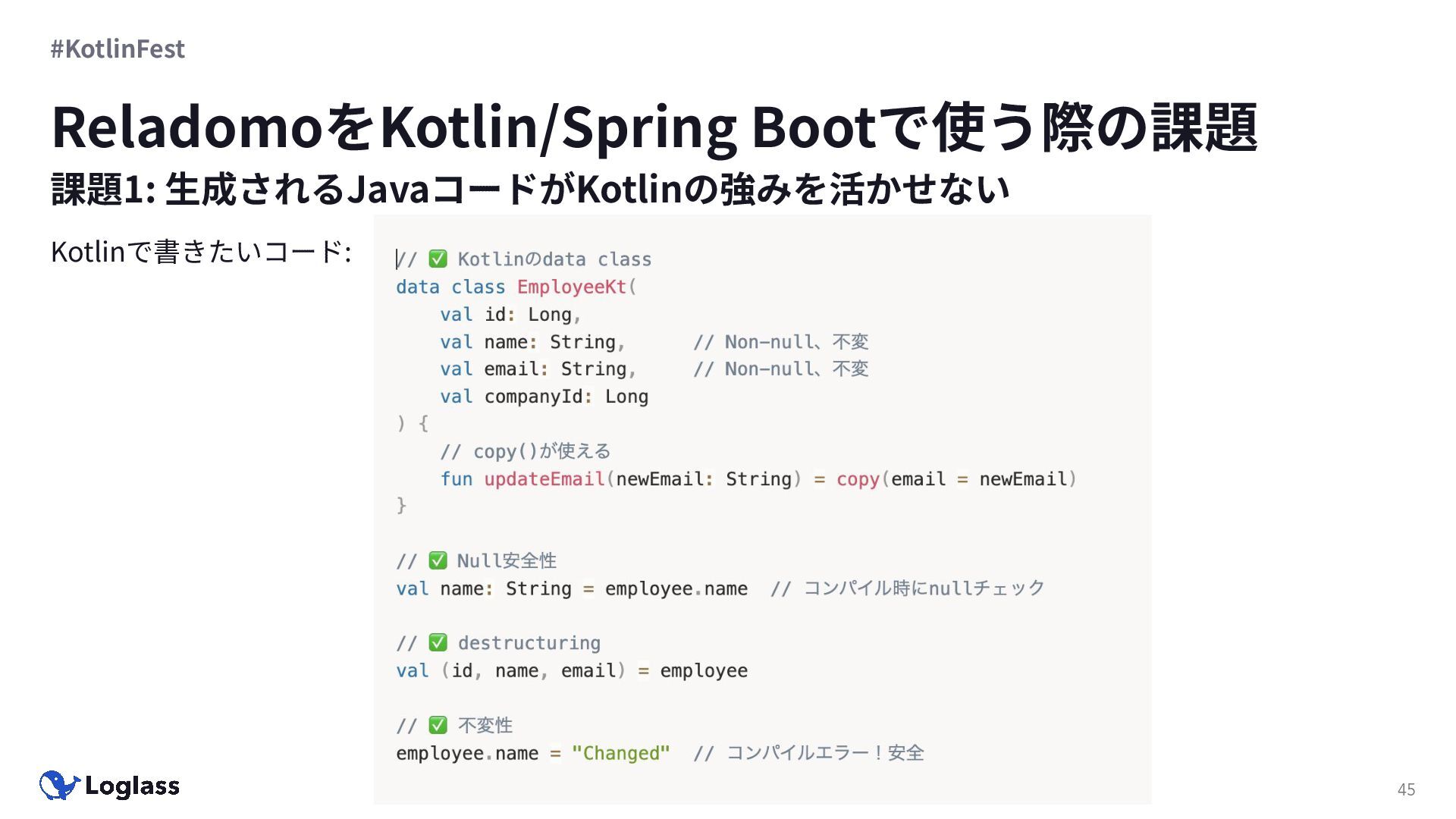This screenshot has width=1456, height=819.
Task: Click the slide page number 45
Action: [1406, 789]
